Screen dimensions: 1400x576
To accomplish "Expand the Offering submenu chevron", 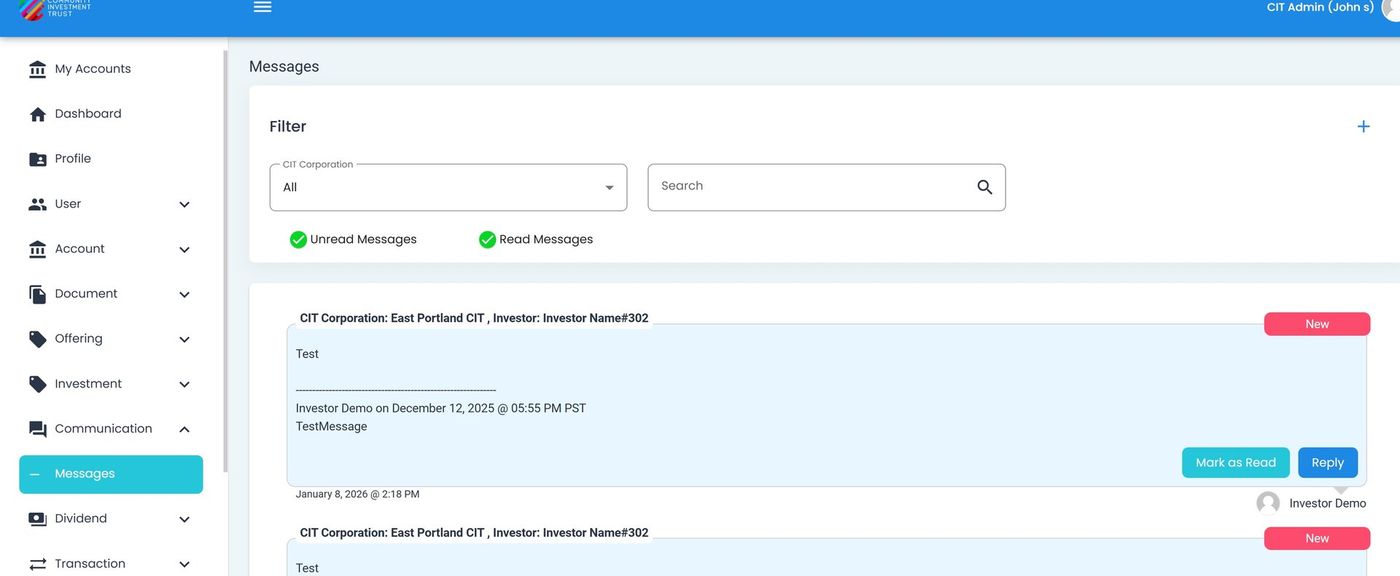I will click(184, 340).
